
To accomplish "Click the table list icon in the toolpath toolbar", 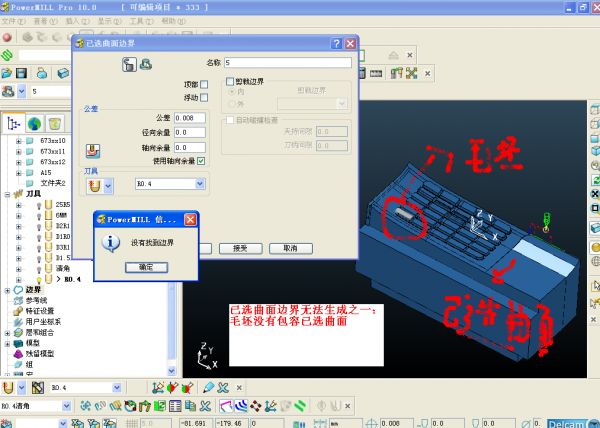I will (x=175, y=406).
